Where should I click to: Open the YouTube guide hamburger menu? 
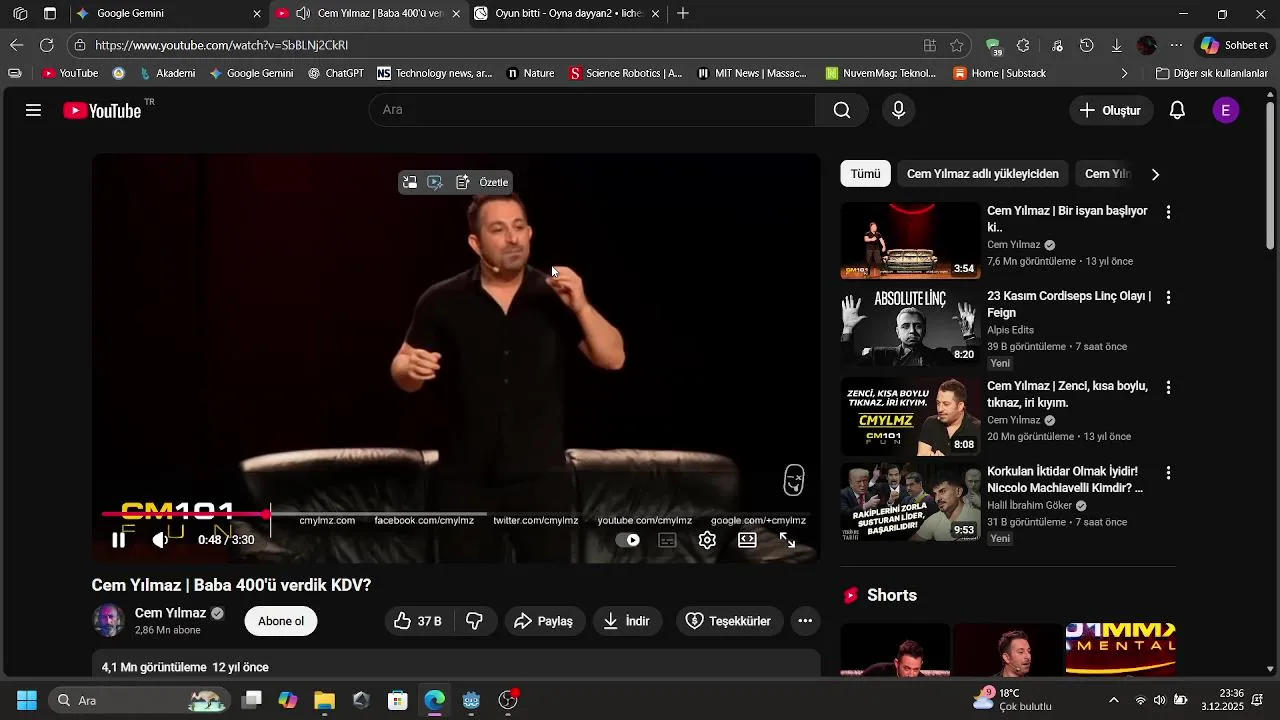tap(33, 110)
